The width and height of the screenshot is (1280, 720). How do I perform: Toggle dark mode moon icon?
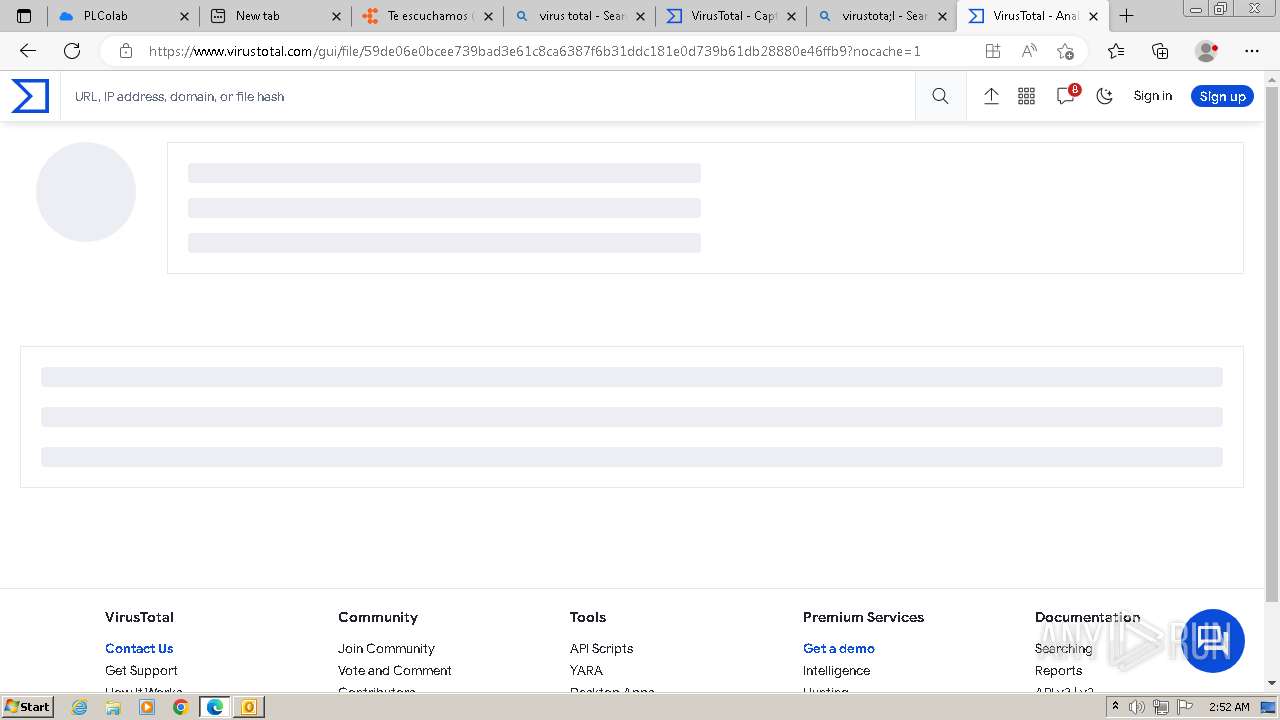[1104, 96]
